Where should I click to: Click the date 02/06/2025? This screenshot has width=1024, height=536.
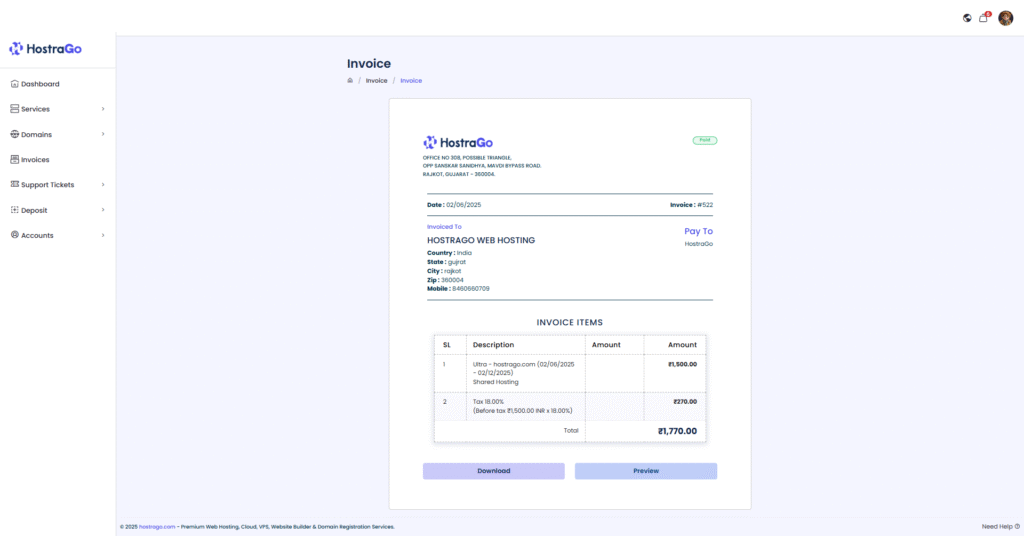464,204
